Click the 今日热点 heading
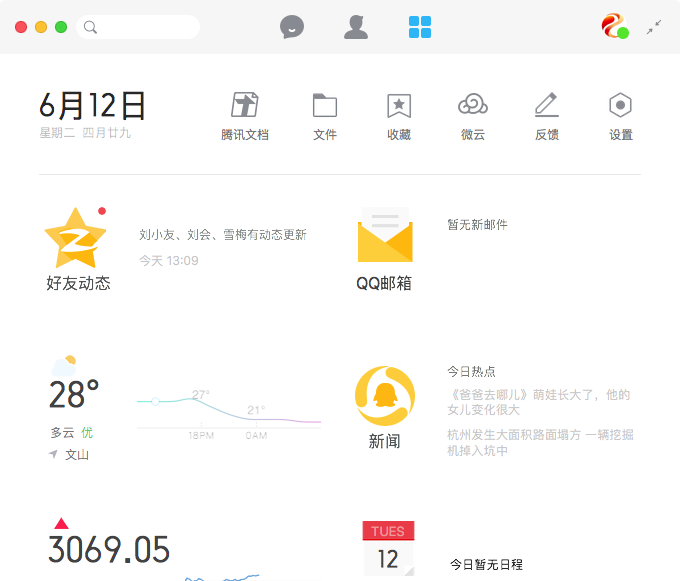 (x=471, y=372)
